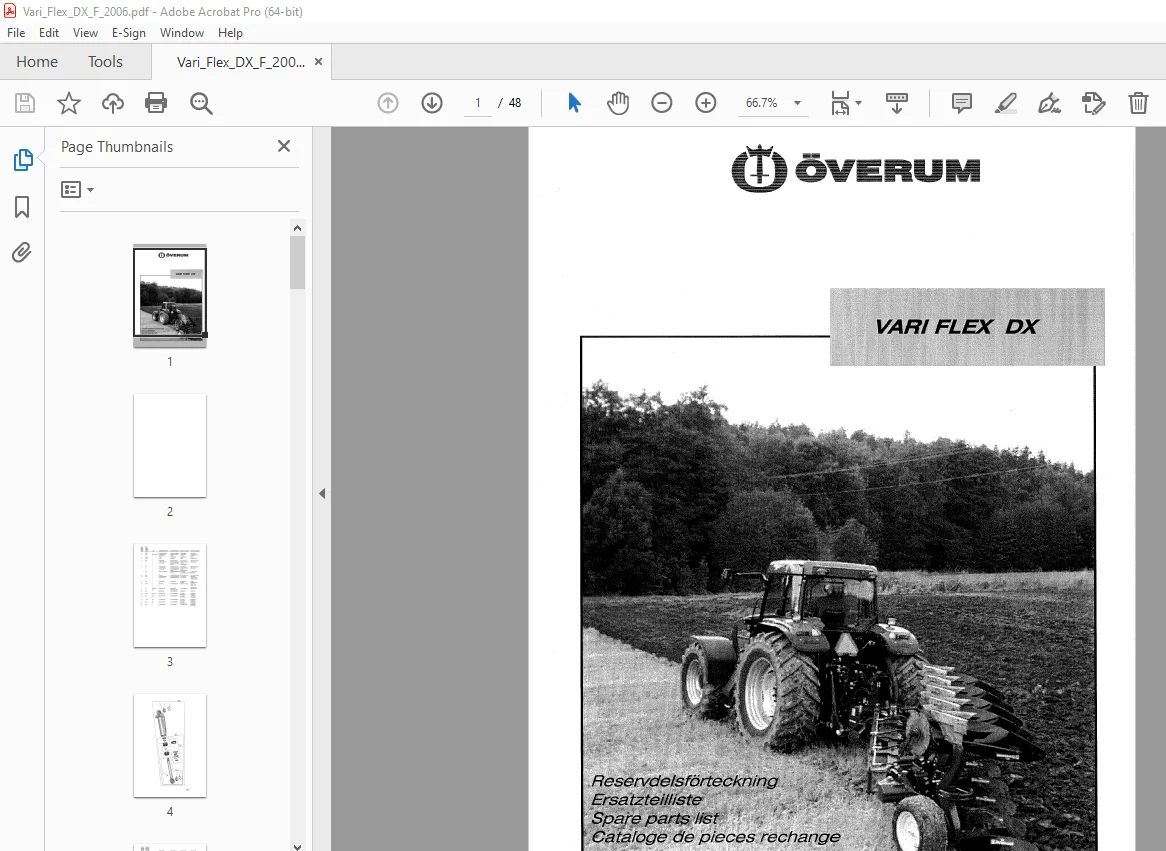Viewport: 1166px width, 851px height.
Task: Open the zoom level dropdown arrow
Action: tap(797, 103)
